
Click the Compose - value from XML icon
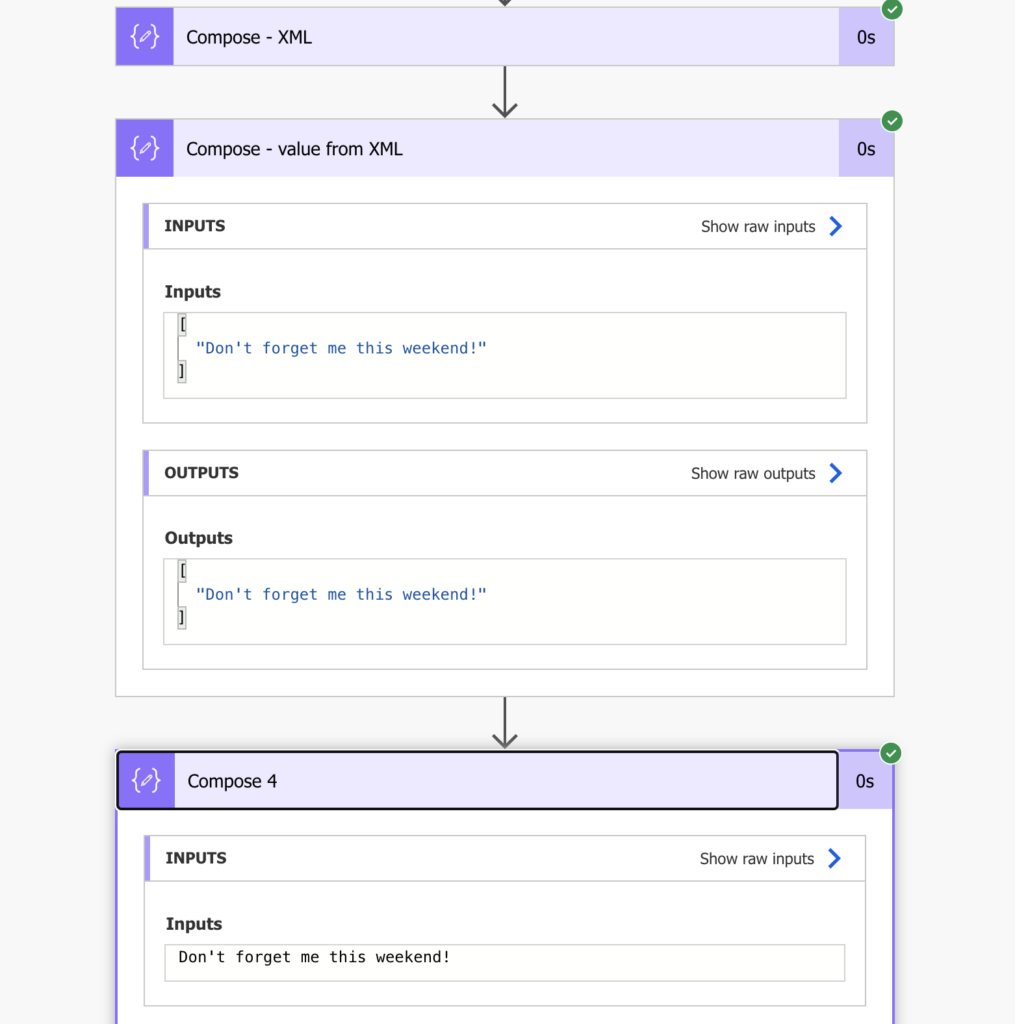(145, 148)
